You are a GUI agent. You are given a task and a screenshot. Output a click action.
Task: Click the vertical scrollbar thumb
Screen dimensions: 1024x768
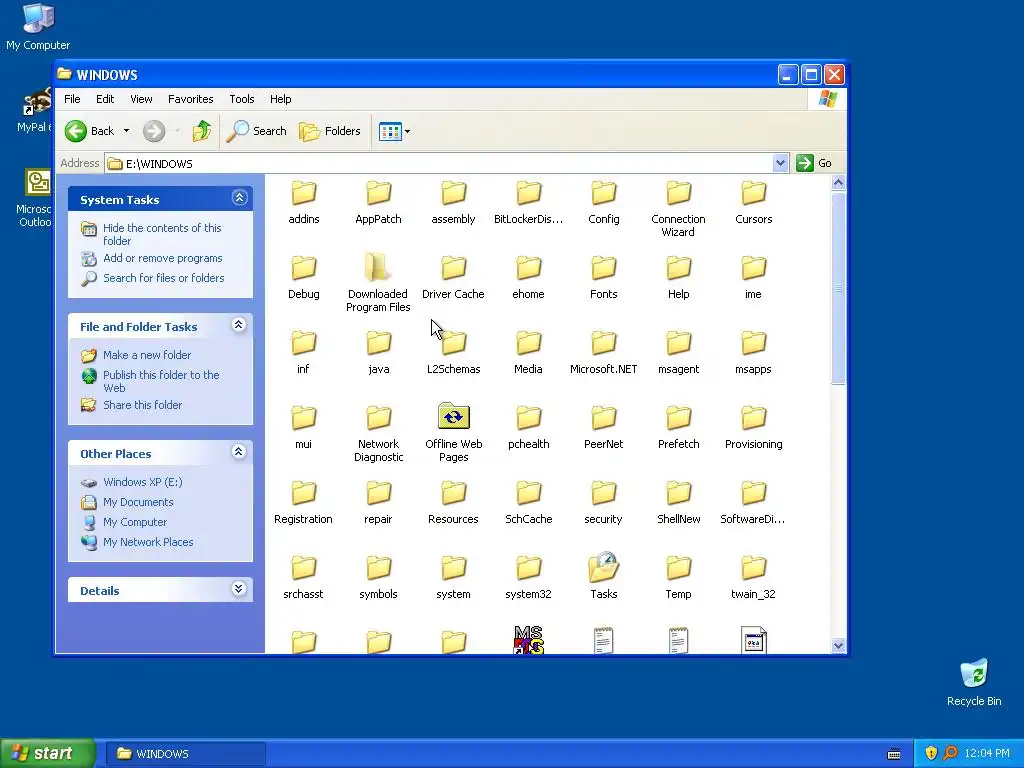[x=839, y=288]
